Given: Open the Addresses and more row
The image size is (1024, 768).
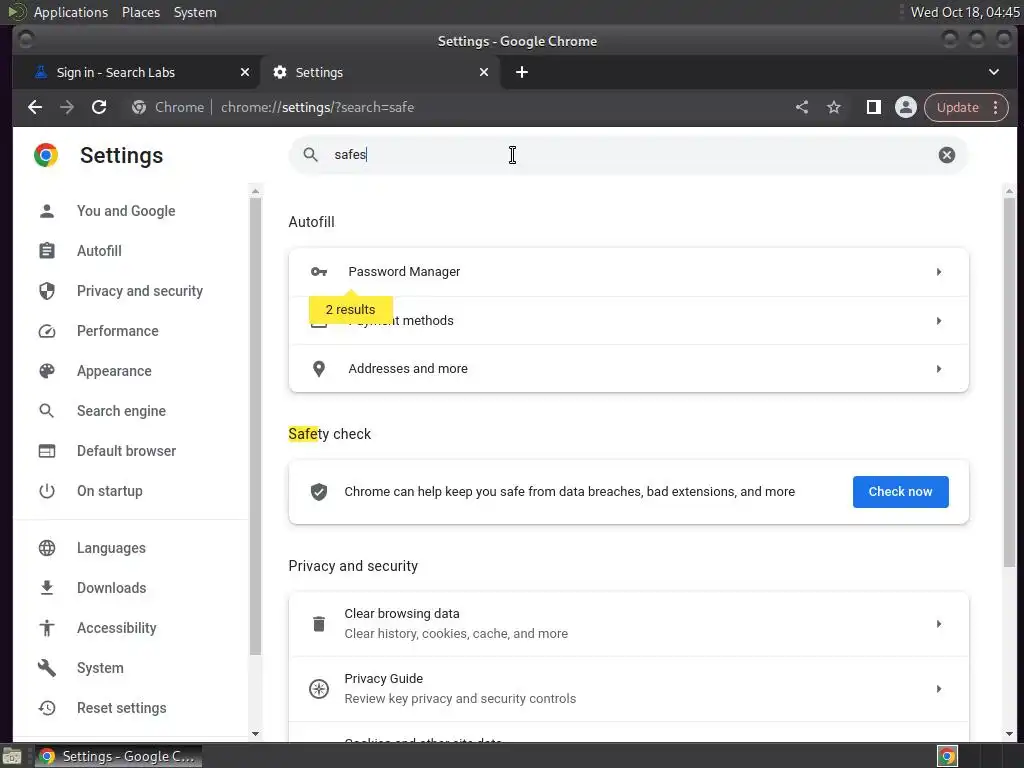Looking at the screenshot, I should pos(628,369).
